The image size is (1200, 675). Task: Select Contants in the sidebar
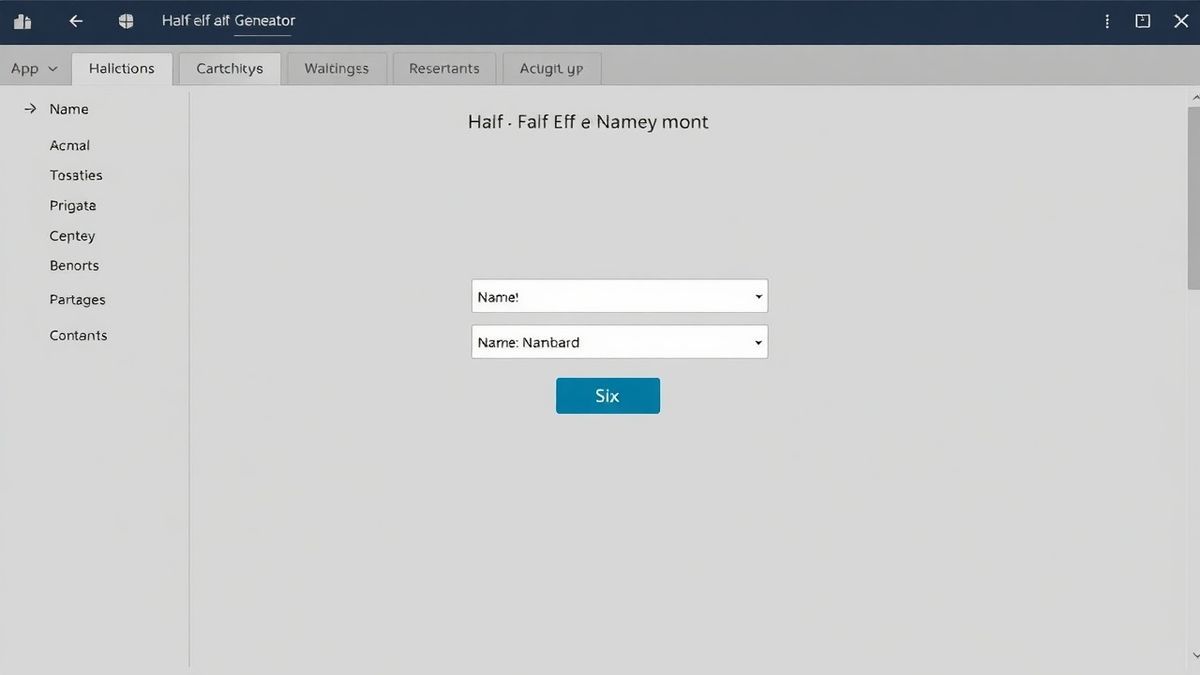coord(78,335)
